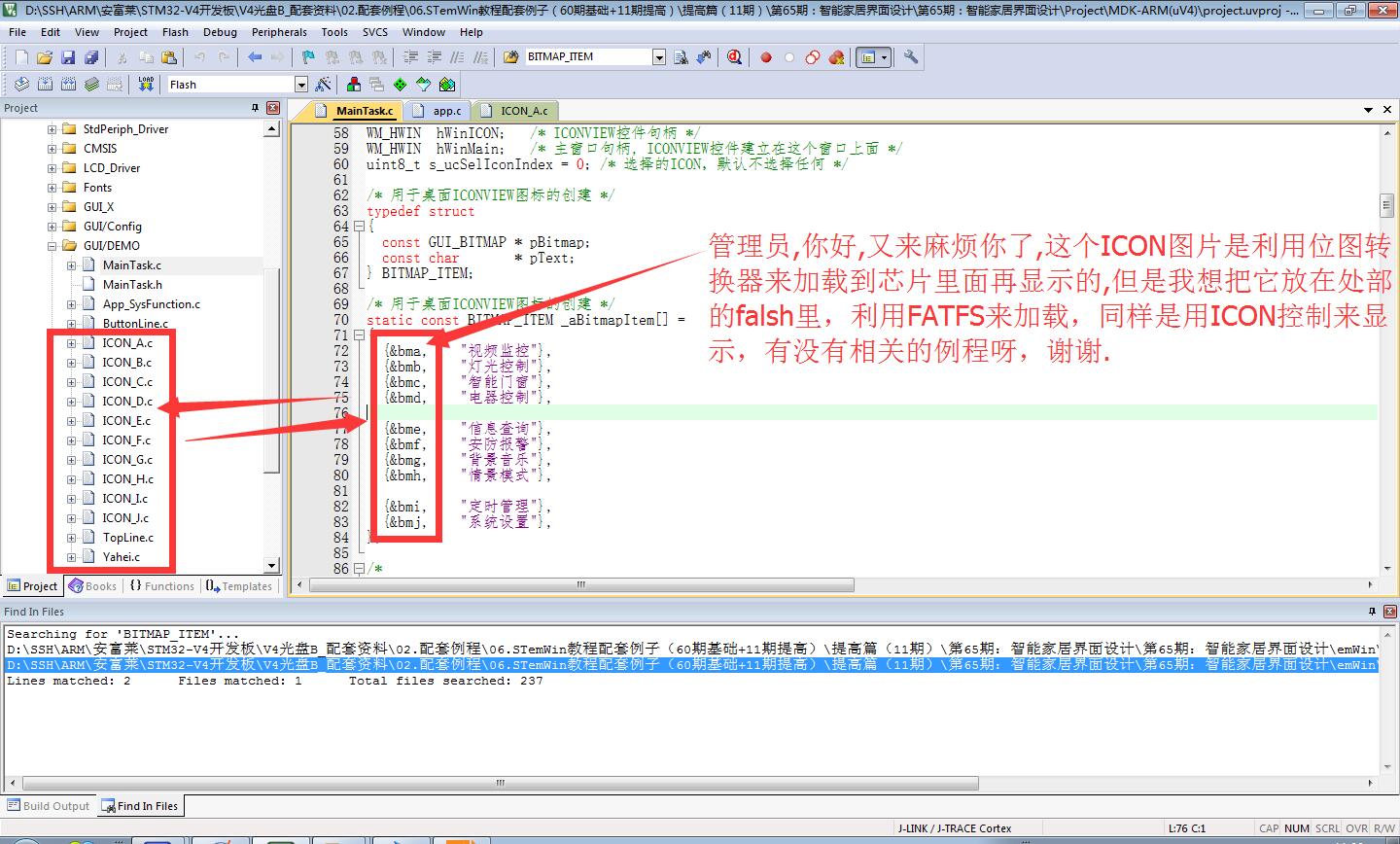Click the Open file folder icon

(x=45, y=57)
